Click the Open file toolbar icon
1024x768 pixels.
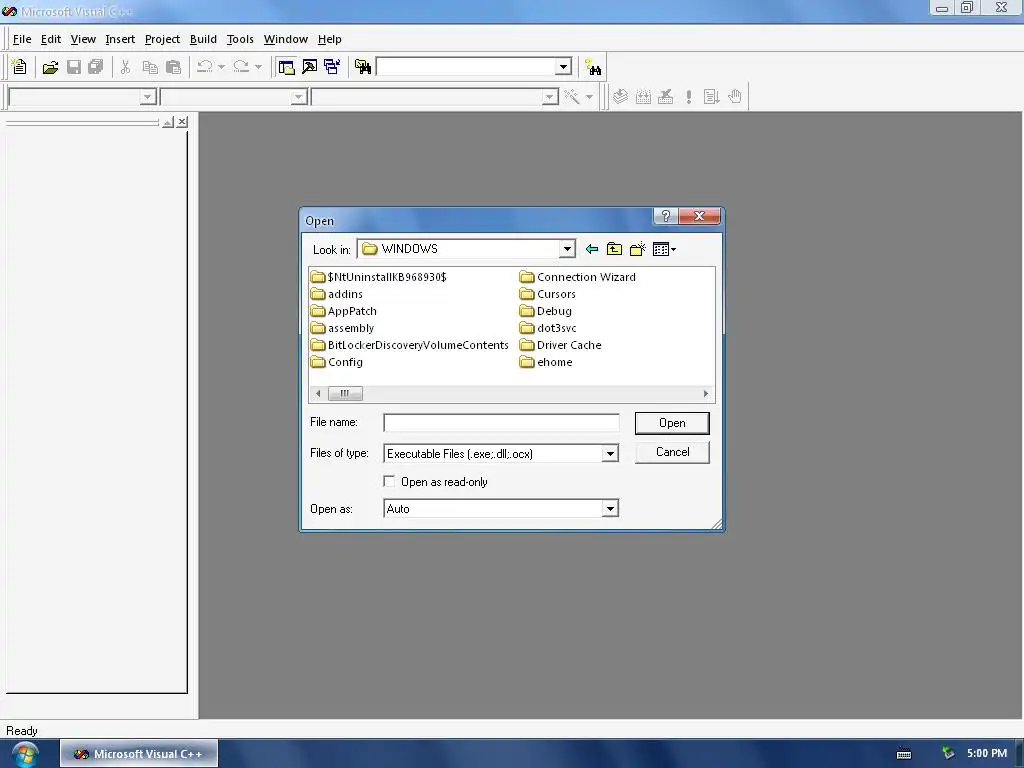tap(50, 67)
